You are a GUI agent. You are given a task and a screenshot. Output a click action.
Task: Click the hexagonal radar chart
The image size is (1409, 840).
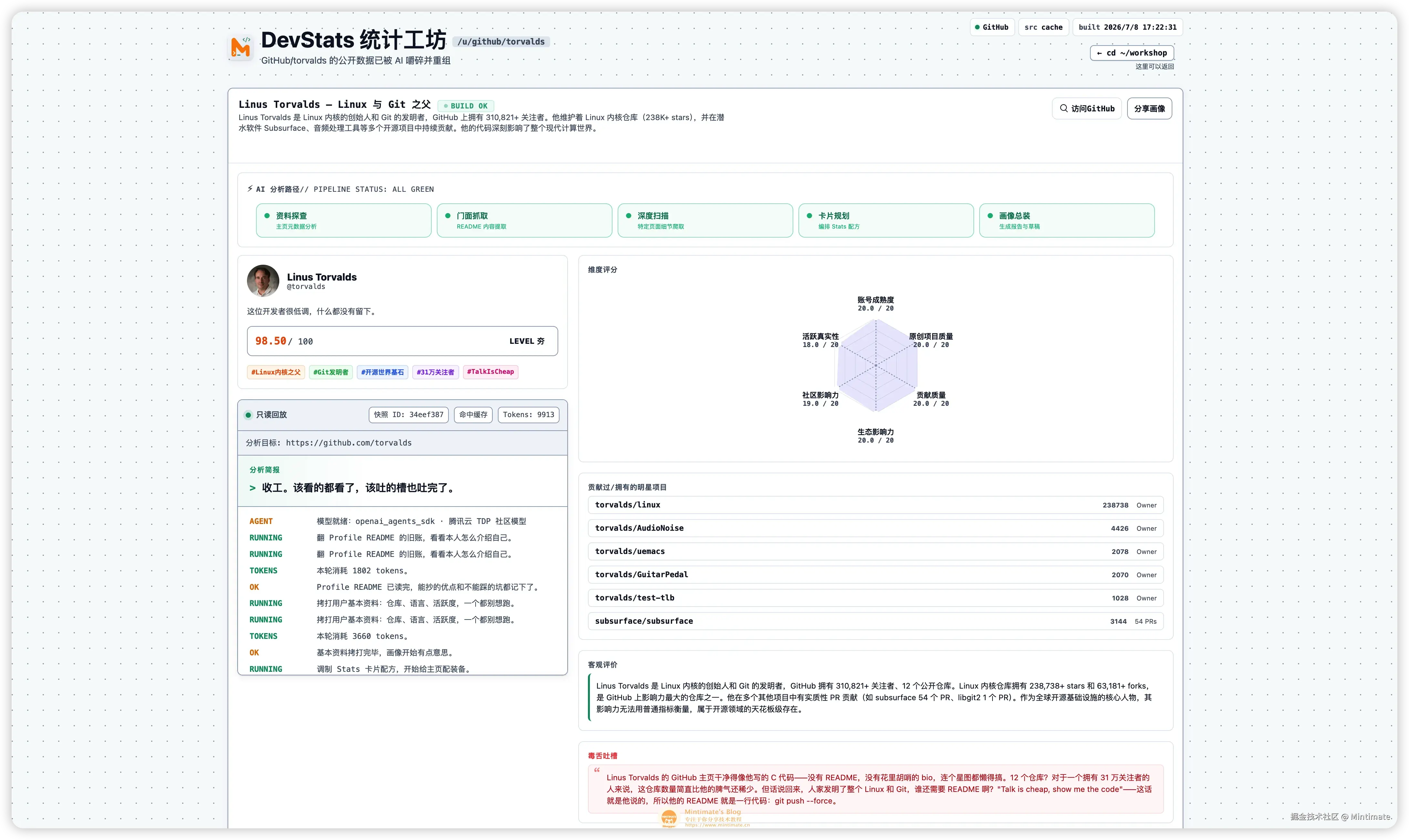(x=876, y=366)
